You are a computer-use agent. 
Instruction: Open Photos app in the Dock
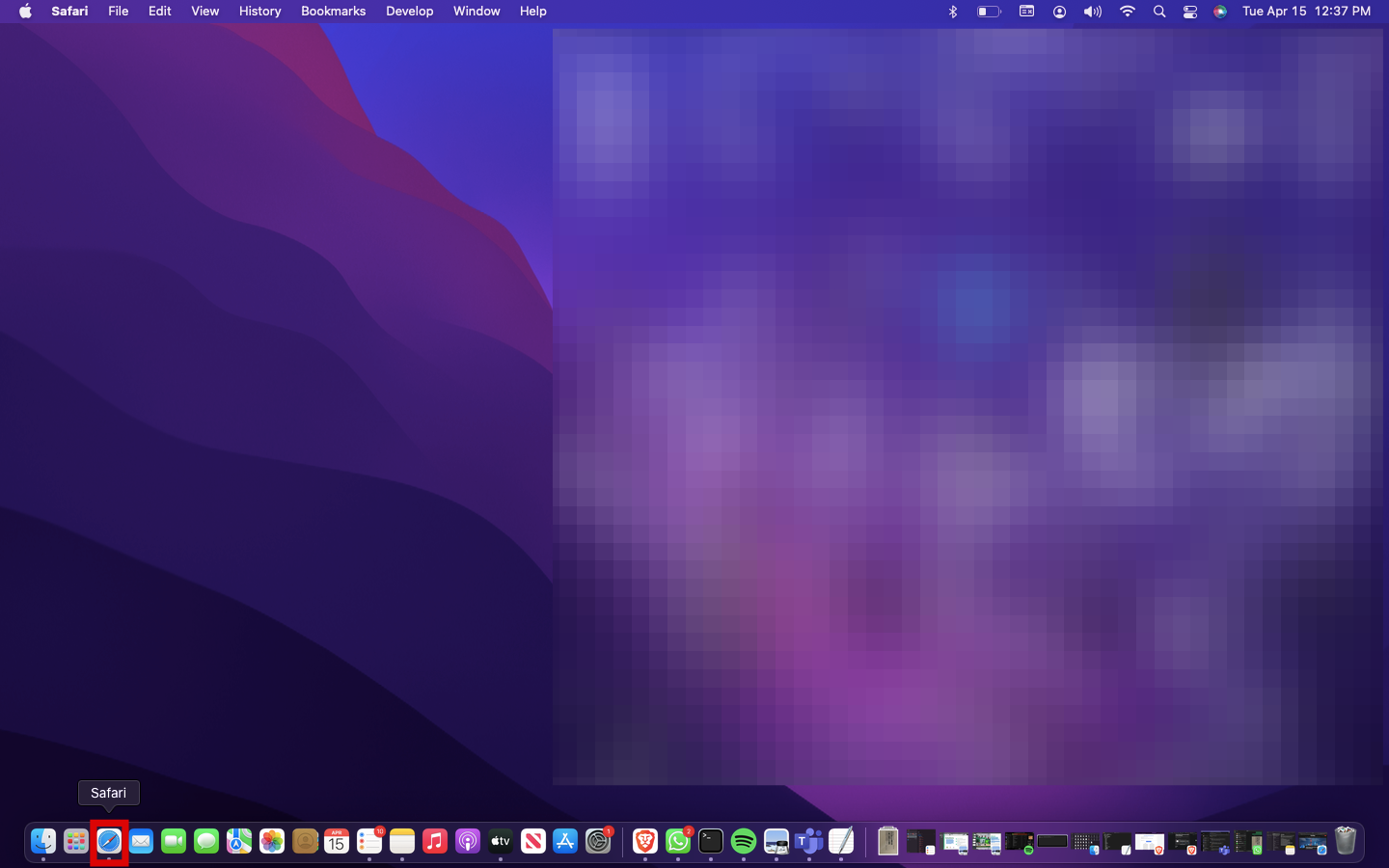(x=272, y=841)
